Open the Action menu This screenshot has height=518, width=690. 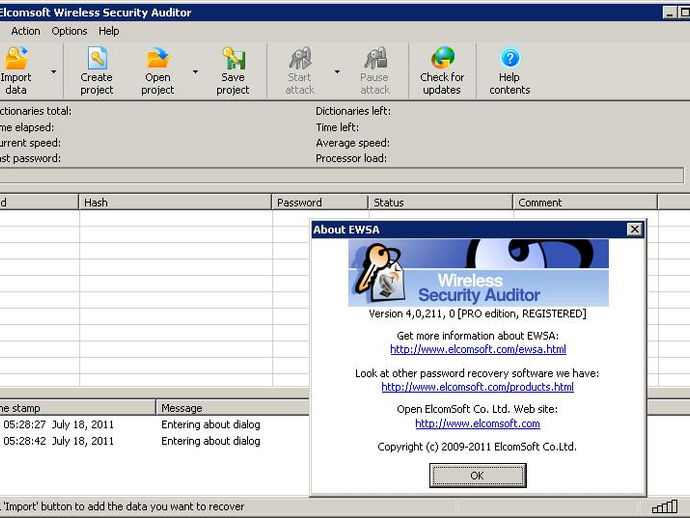click(26, 31)
